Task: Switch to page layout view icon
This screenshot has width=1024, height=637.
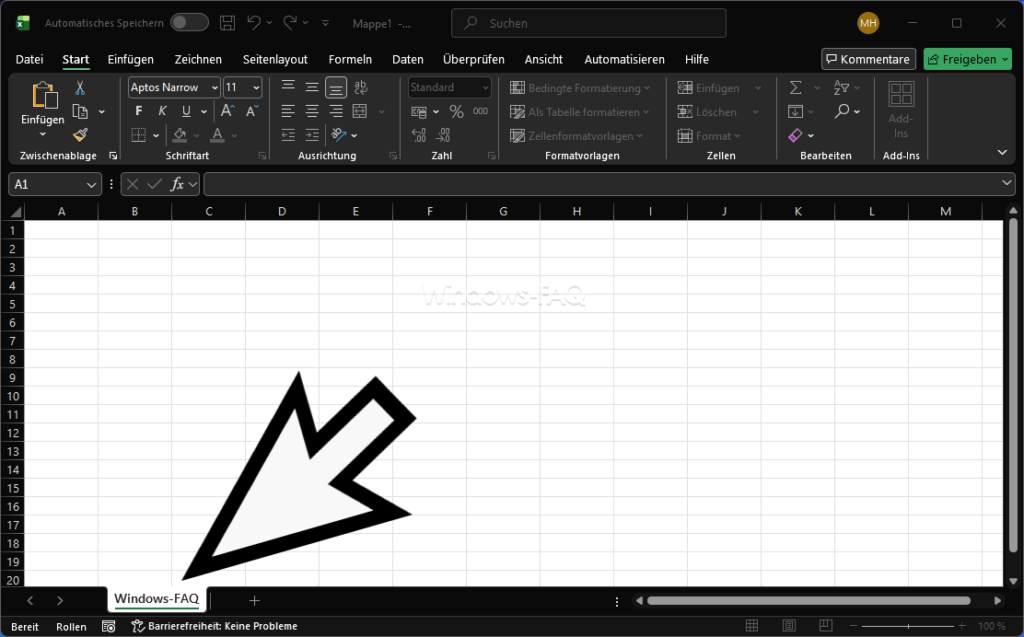Action: pos(789,626)
